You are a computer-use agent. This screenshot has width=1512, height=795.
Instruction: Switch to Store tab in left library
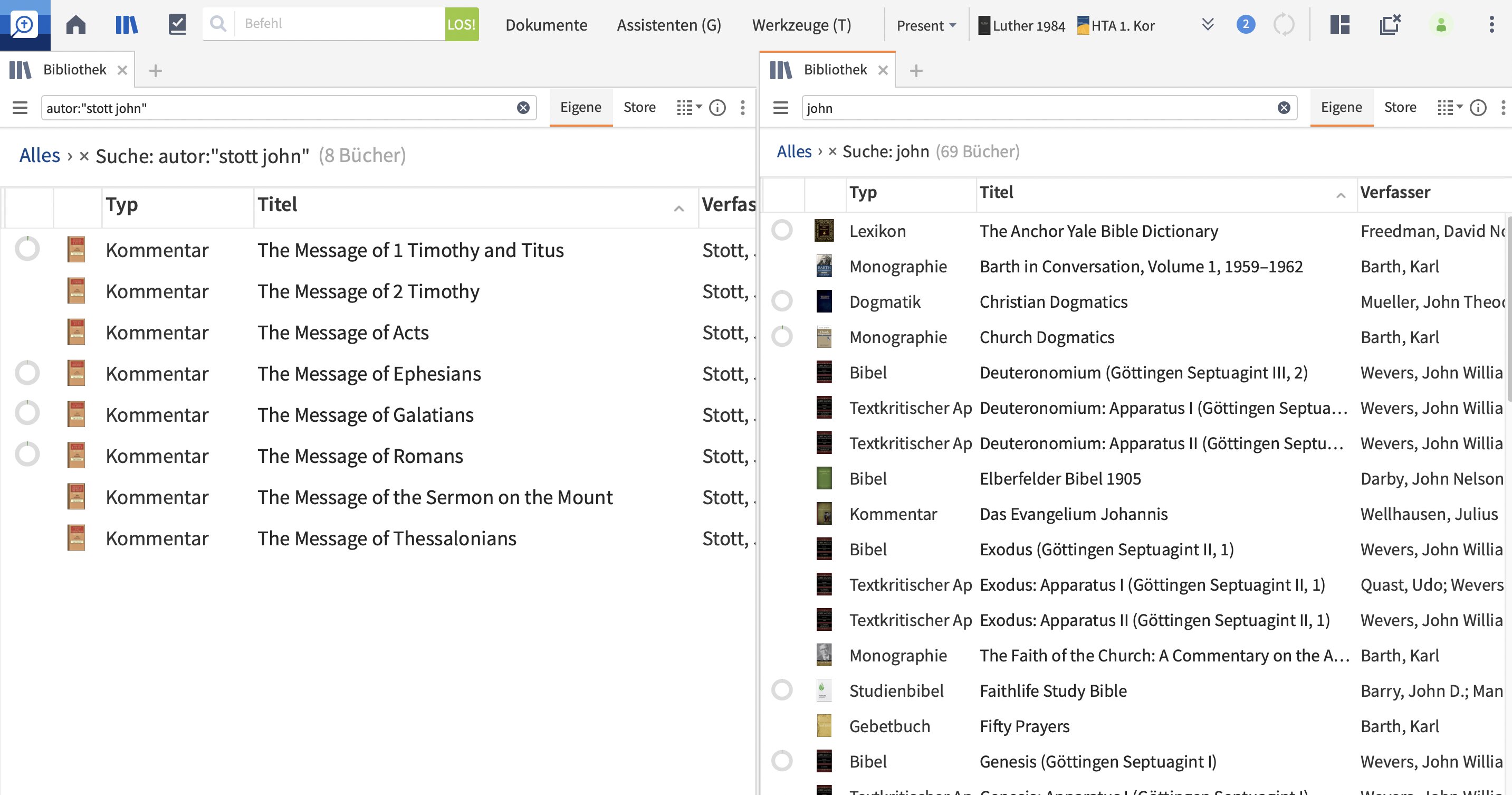click(x=639, y=108)
